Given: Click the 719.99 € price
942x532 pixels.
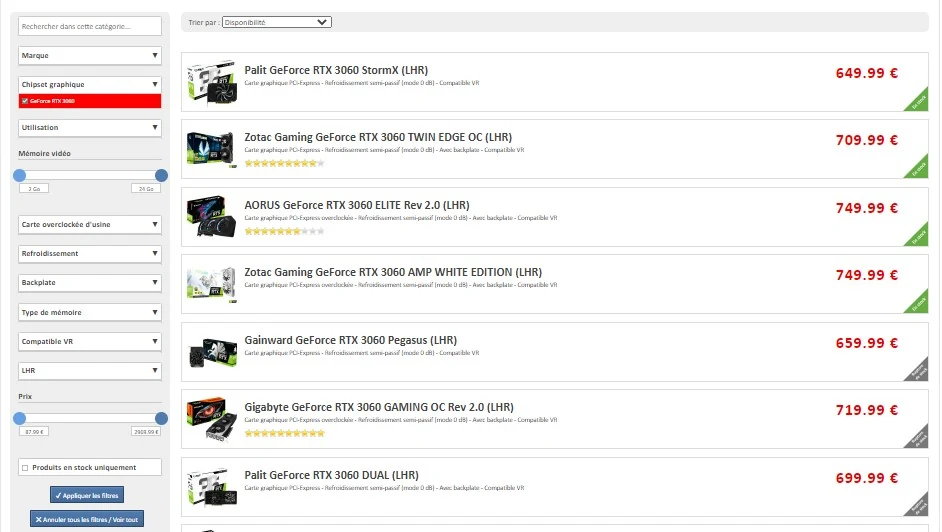Looking at the screenshot, I should tap(866, 410).
